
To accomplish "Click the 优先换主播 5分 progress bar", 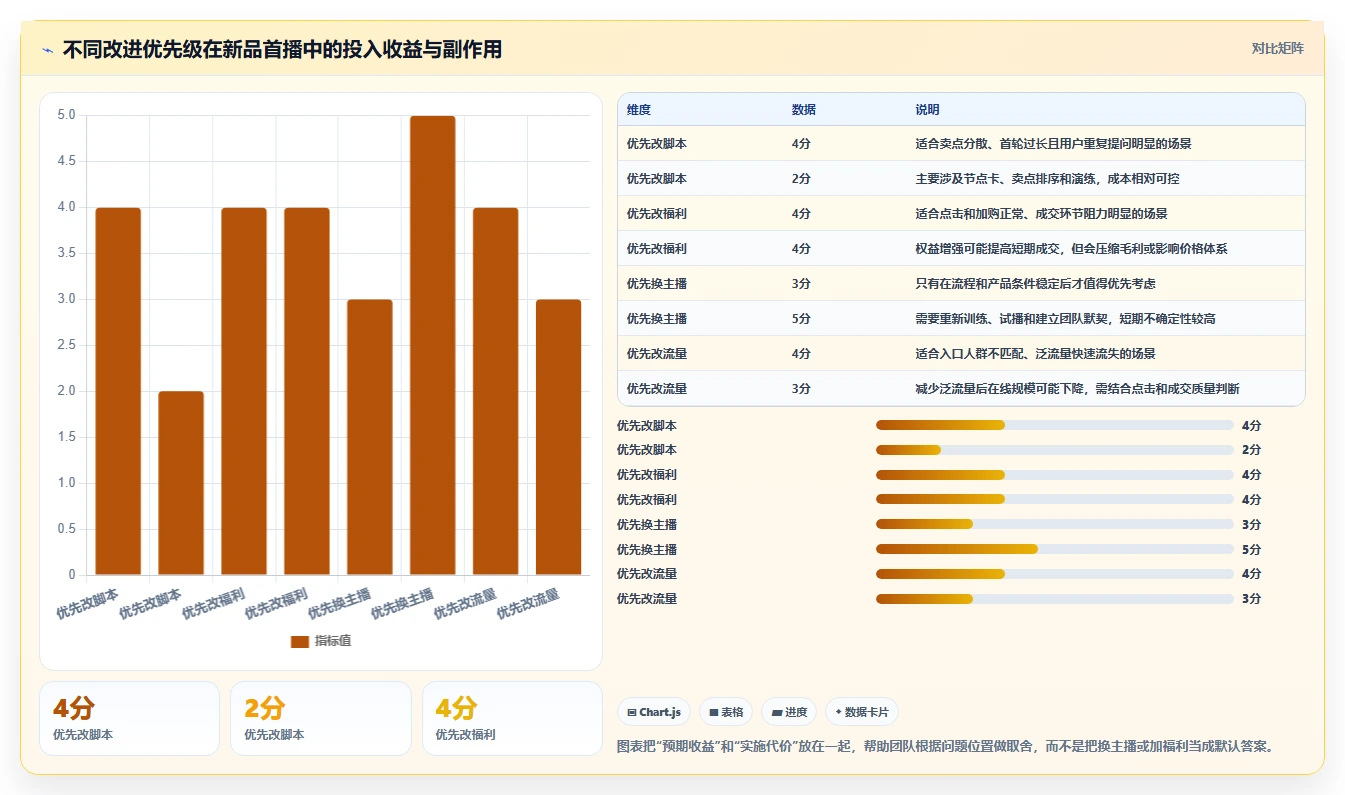I will pyautogui.click(x=1054, y=549).
